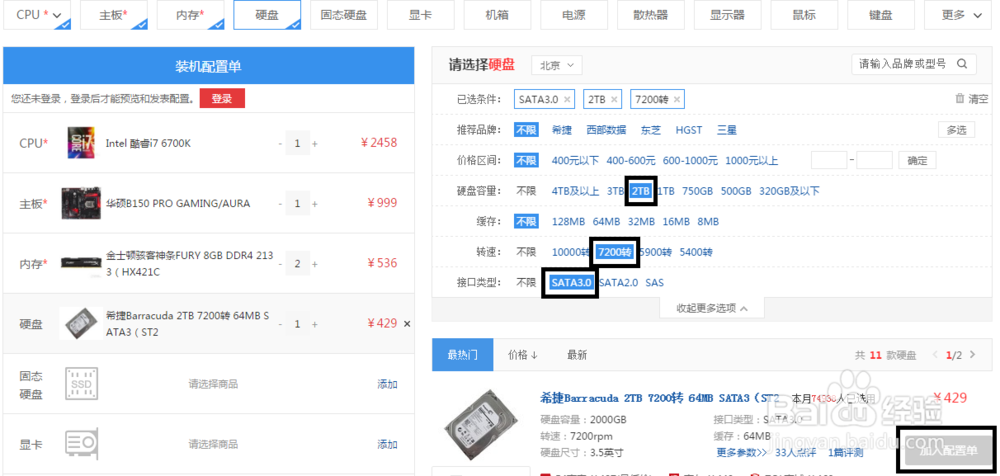
Task: Switch to the 最热门 sort tab
Action: (x=462, y=355)
